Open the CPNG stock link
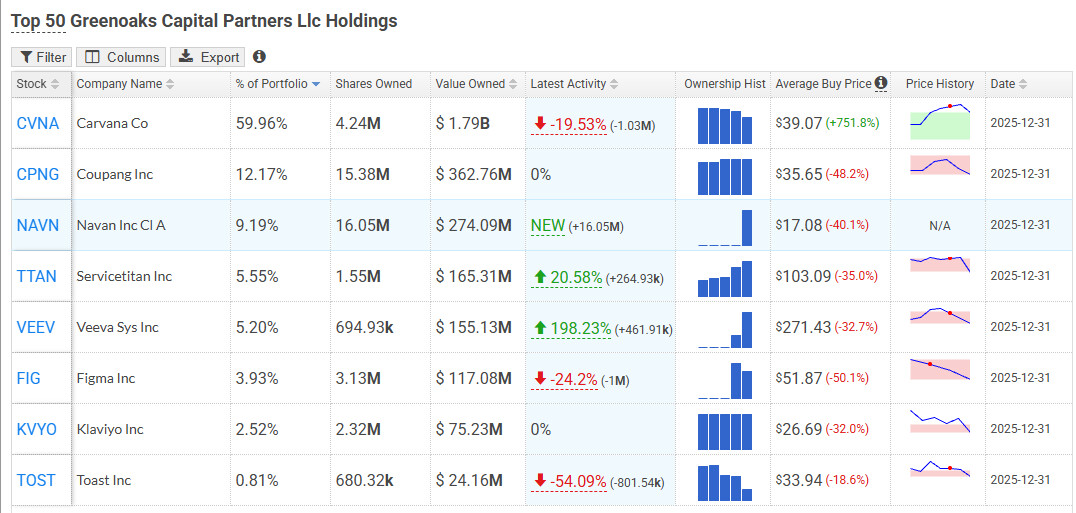Screen dimensions: 1076x513 tap(38, 174)
